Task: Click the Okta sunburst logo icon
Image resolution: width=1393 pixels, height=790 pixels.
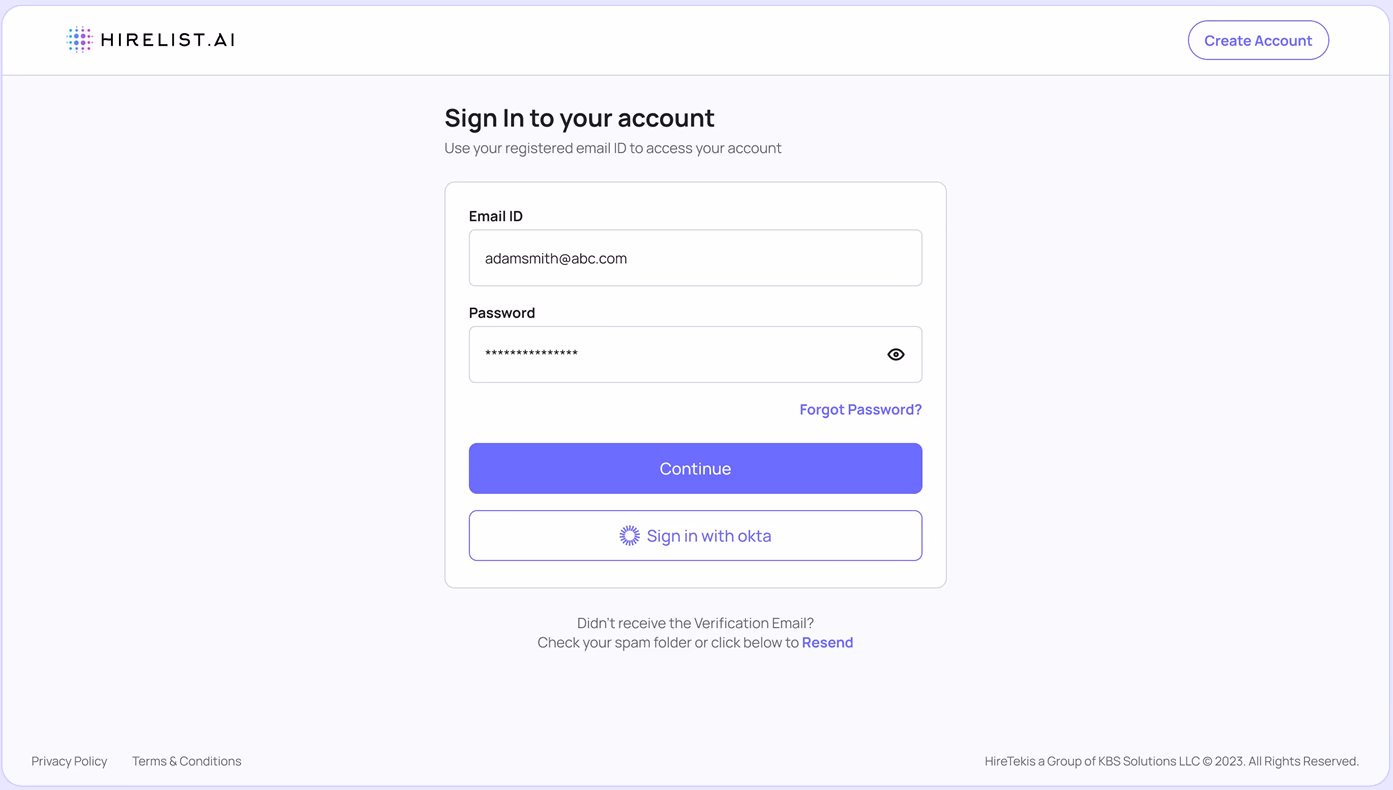Action: pos(629,536)
